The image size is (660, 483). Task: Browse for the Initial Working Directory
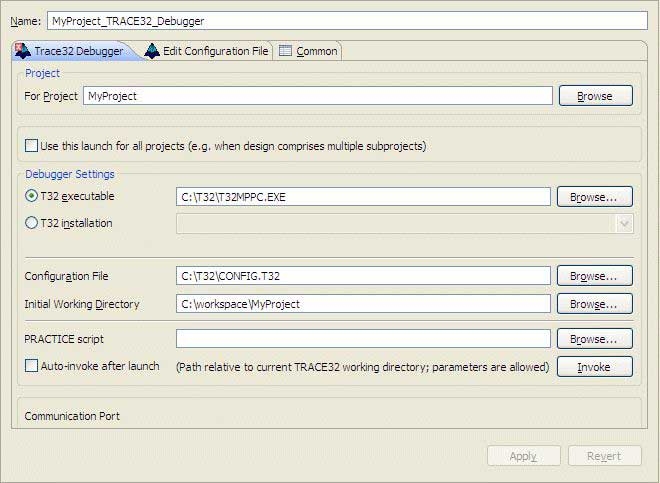(x=594, y=304)
